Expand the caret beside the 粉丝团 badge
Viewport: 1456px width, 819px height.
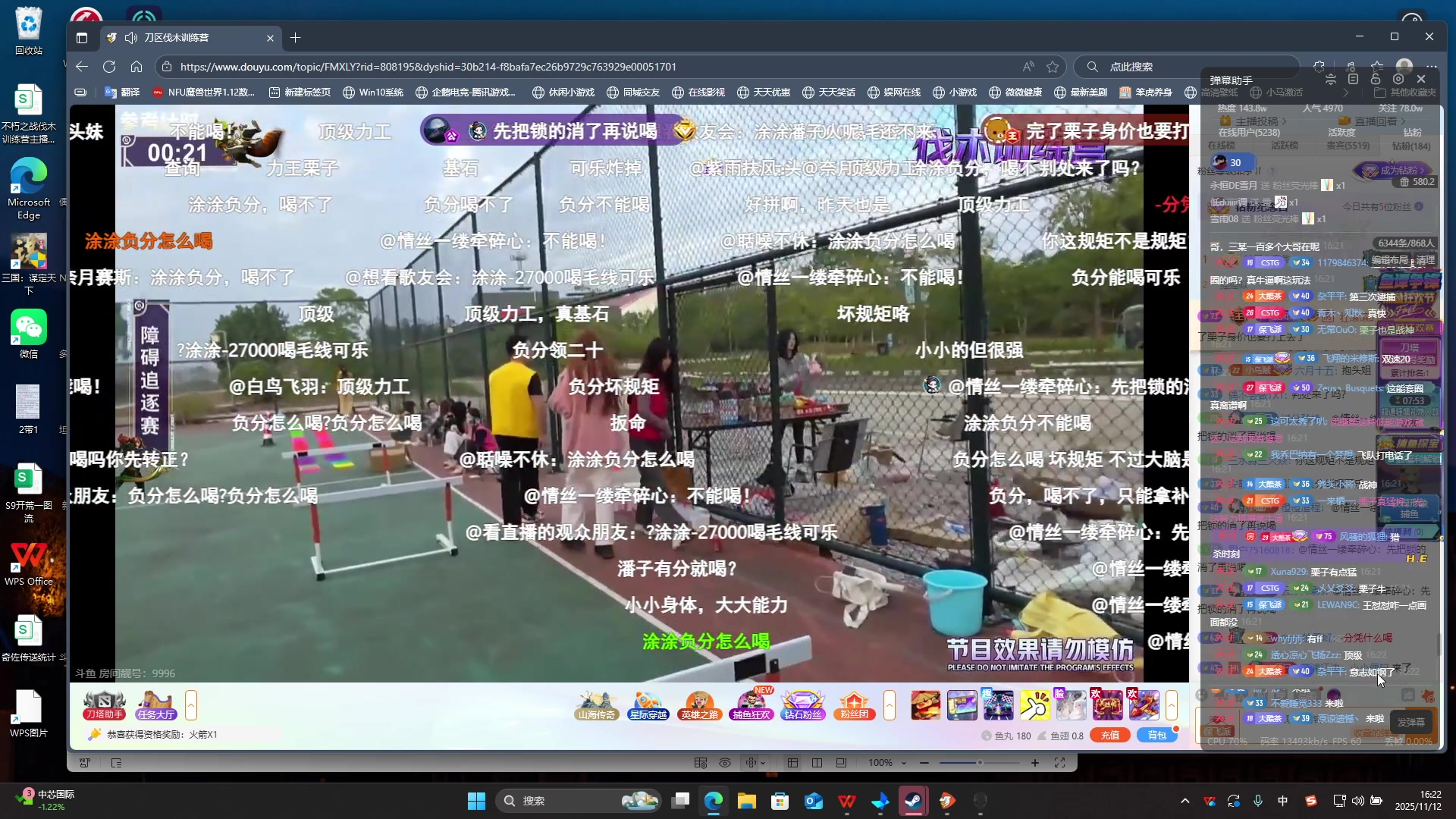[x=889, y=705]
